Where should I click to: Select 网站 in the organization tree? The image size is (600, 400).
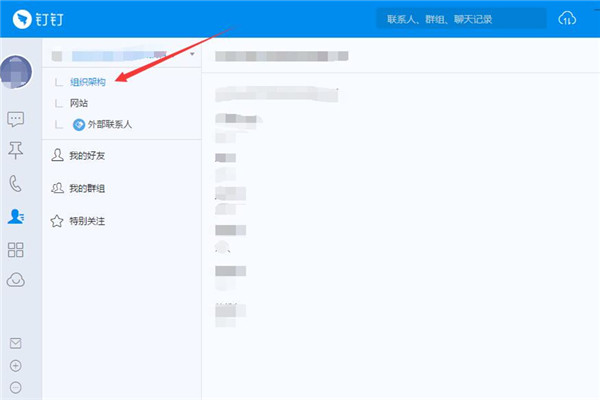click(80, 103)
